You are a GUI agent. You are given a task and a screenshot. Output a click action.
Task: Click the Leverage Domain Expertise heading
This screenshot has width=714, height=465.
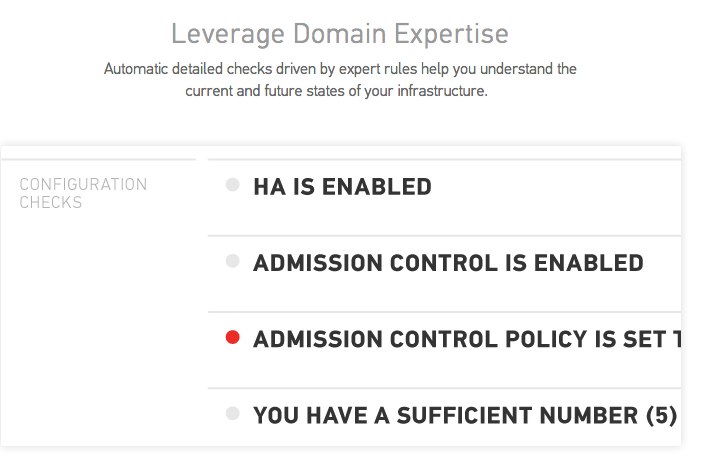point(339,33)
